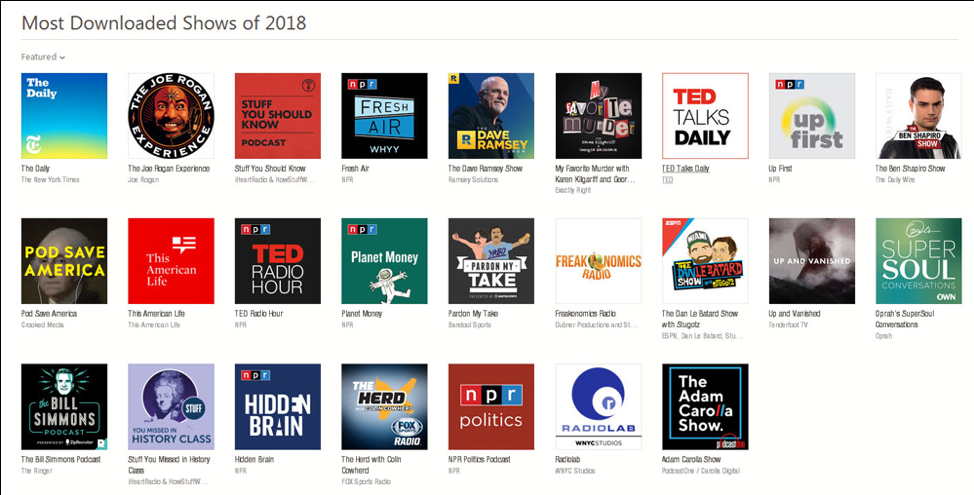This screenshot has height=495, width=974.
Task: Click 'The Daily' title link
Action: pos(35,168)
